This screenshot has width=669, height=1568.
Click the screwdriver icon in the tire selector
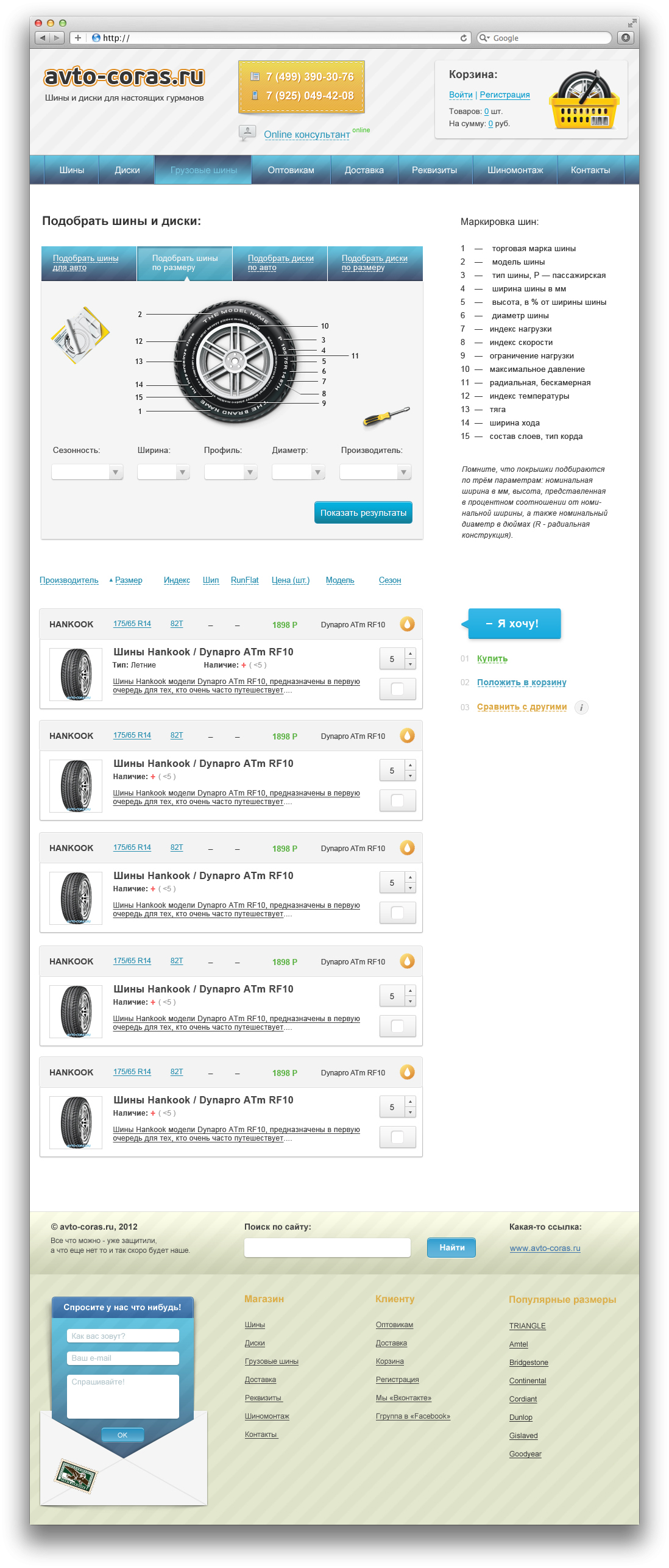point(386,416)
